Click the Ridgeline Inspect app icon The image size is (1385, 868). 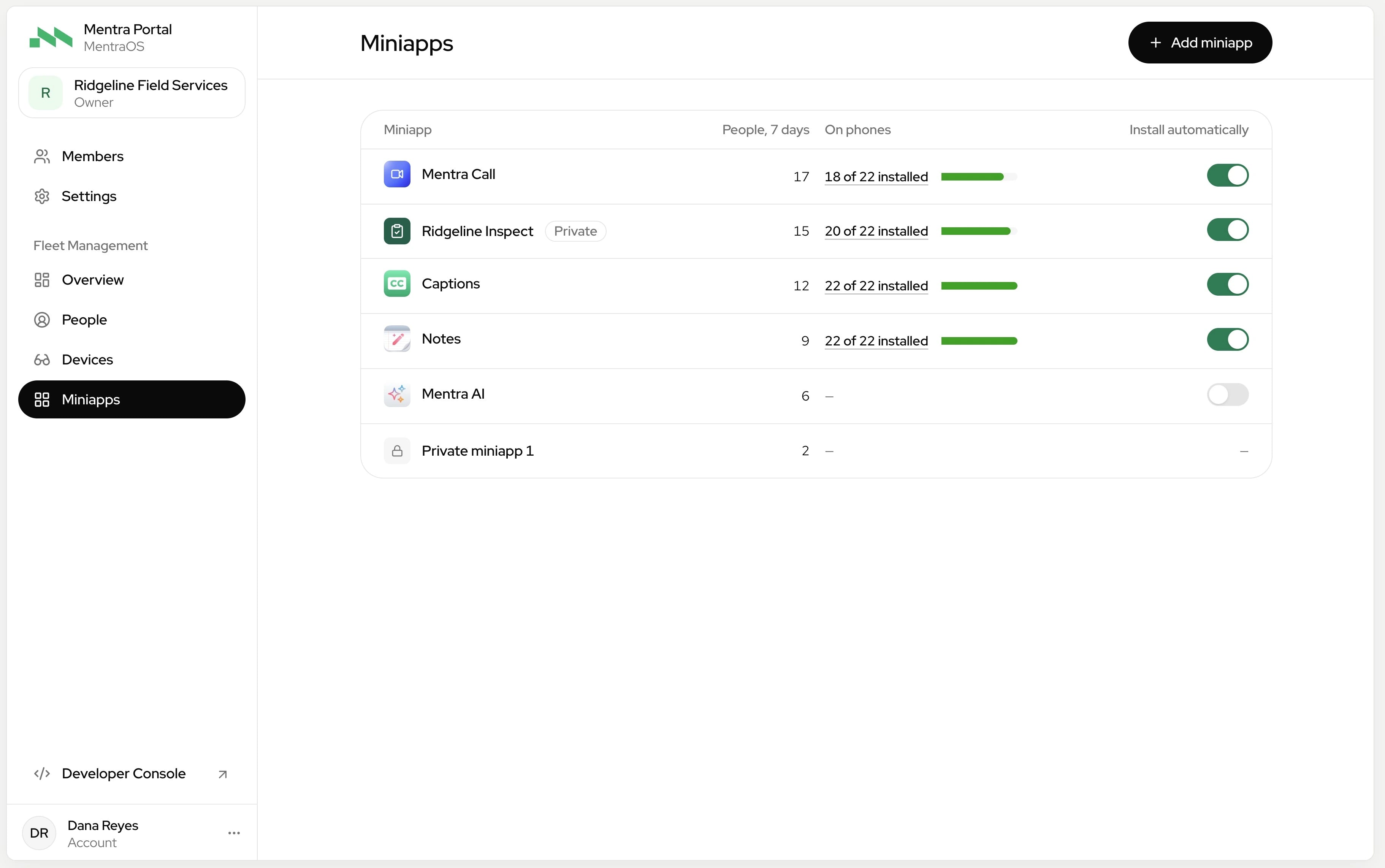pyautogui.click(x=397, y=231)
